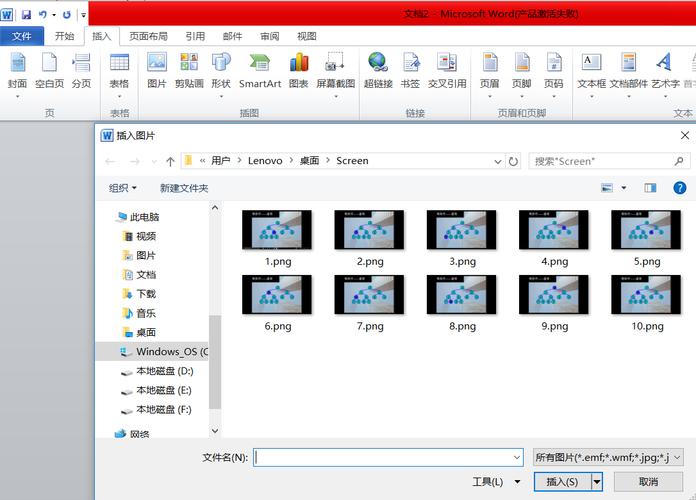The height and width of the screenshot is (500, 696).
Task: Open document parts (文档部件)
Action: pyautogui.click(x=629, y=73)
